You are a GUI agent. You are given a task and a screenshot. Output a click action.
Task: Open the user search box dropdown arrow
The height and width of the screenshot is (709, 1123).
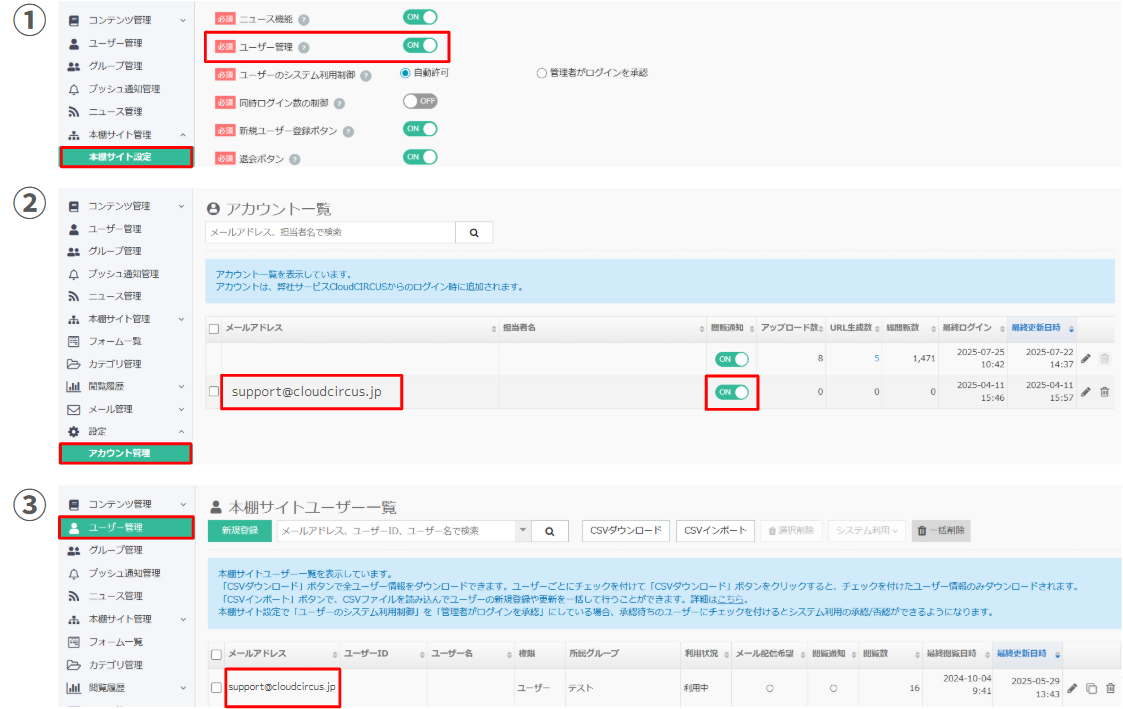(522, 531)
